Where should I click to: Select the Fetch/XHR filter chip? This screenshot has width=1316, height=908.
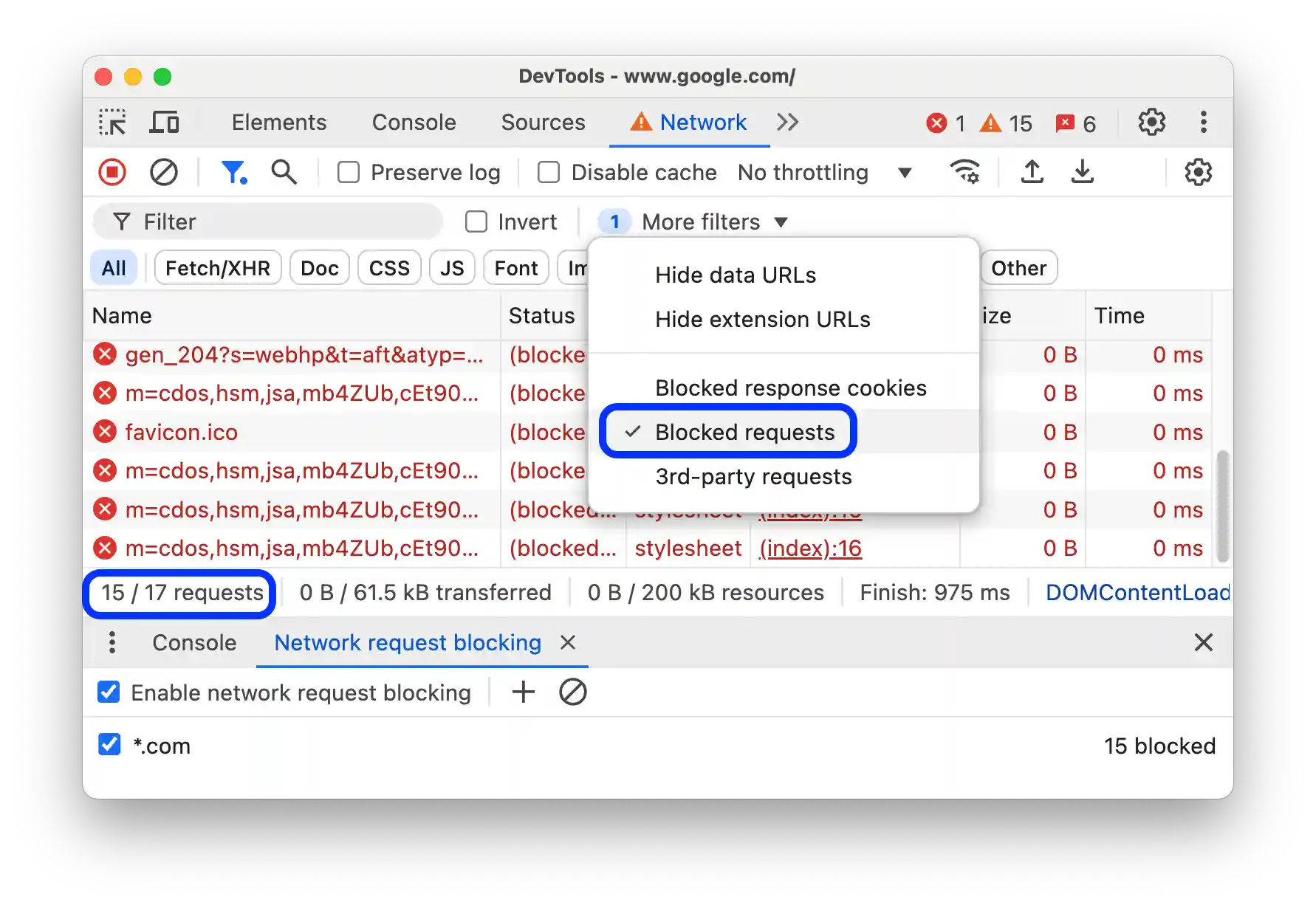click(x=217, y=267)
